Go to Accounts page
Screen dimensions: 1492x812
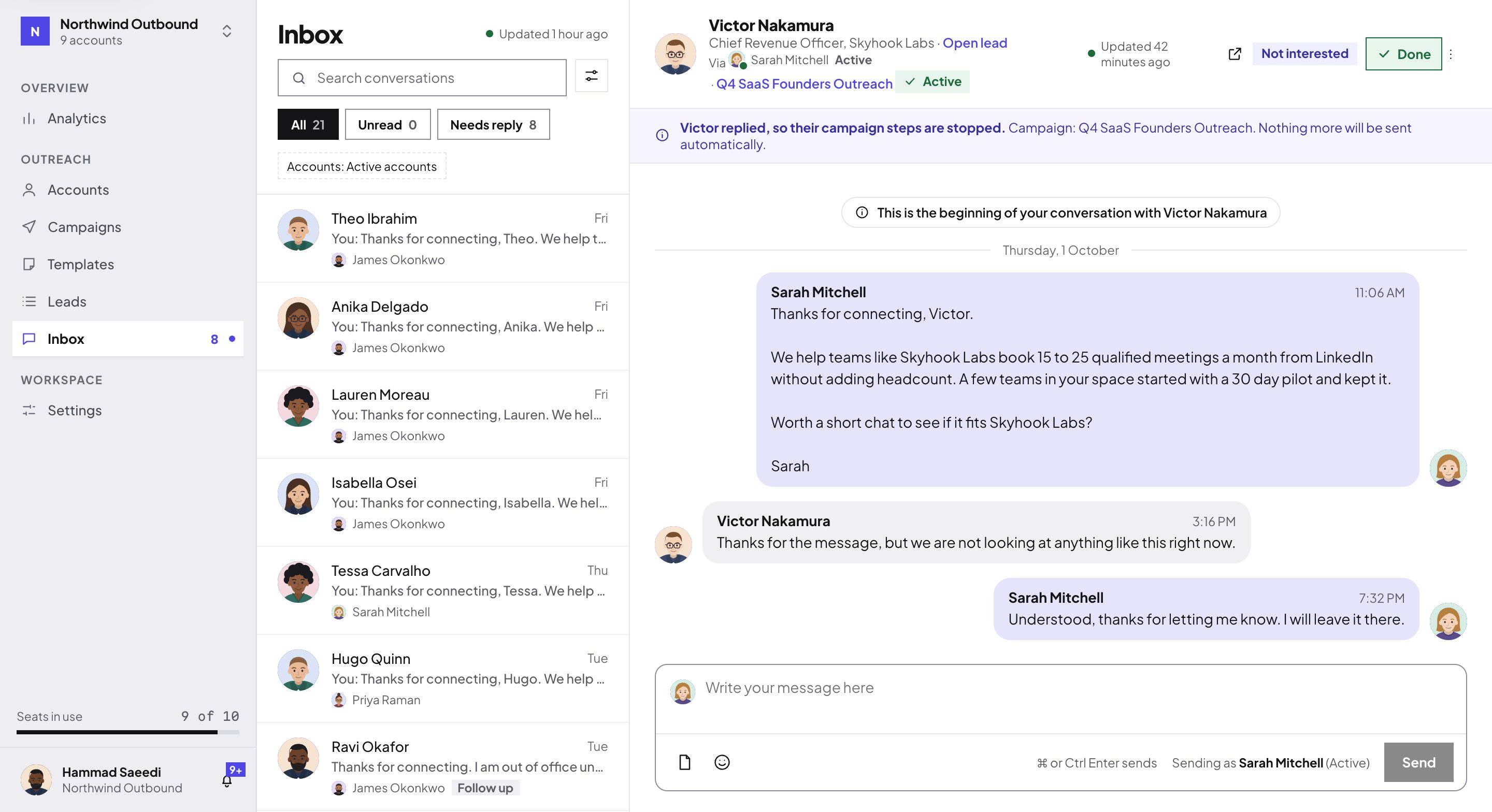tap(127, 190)
